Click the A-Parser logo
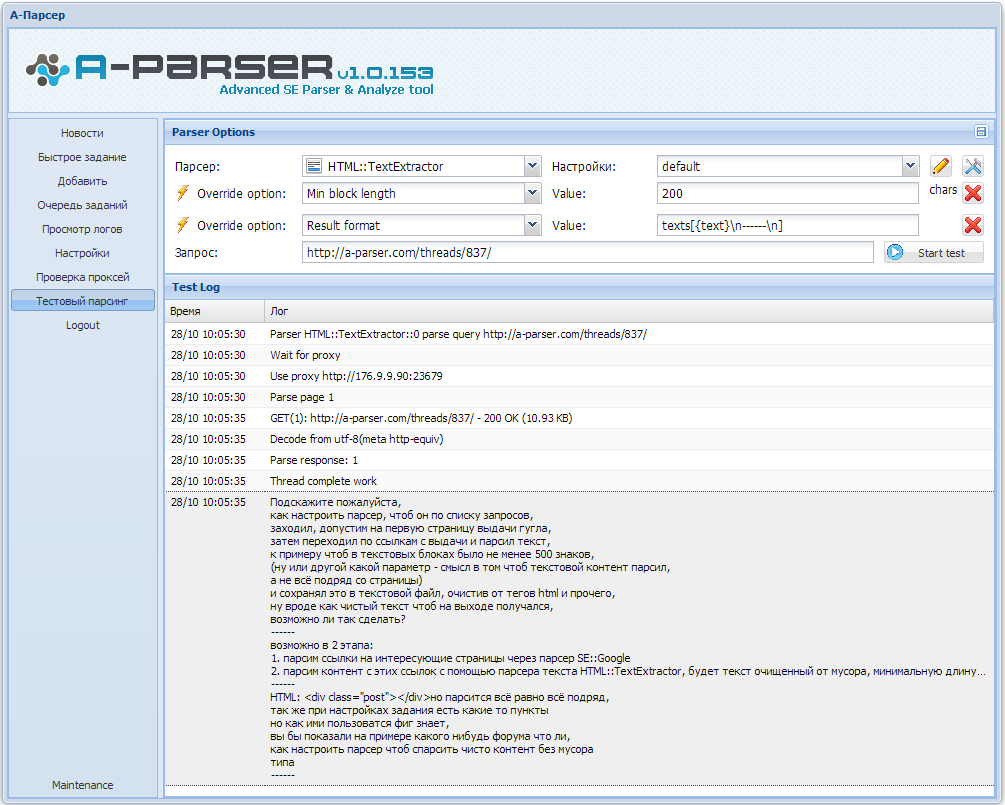This screenshot has height=805, width=1005. (229, 72)
